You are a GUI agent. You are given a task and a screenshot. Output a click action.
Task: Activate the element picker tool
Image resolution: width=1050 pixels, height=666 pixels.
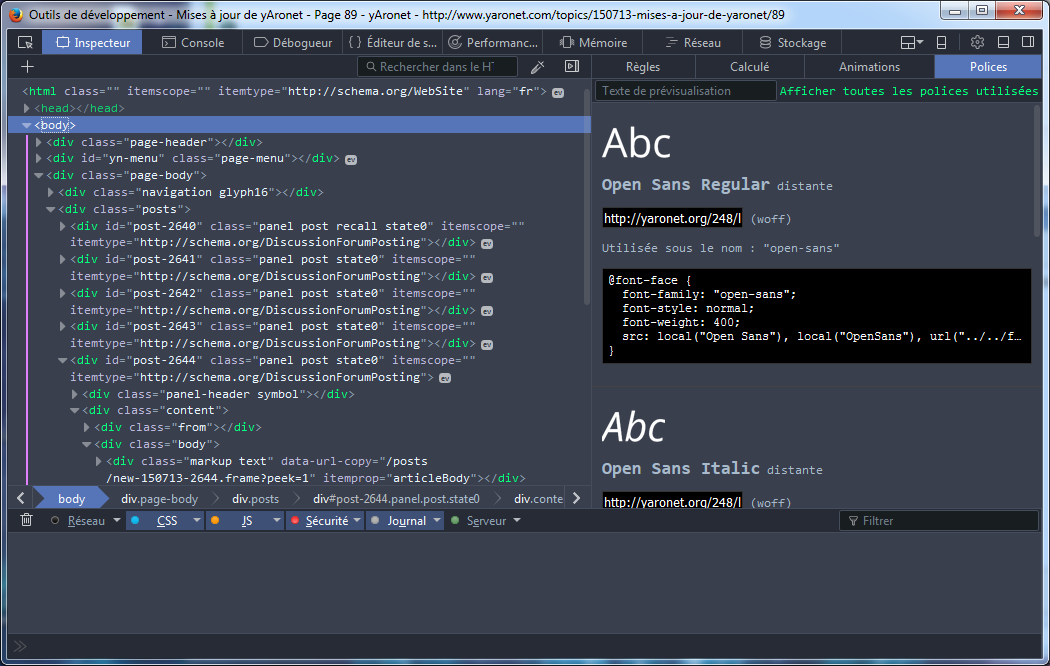[x=25, y=42]
